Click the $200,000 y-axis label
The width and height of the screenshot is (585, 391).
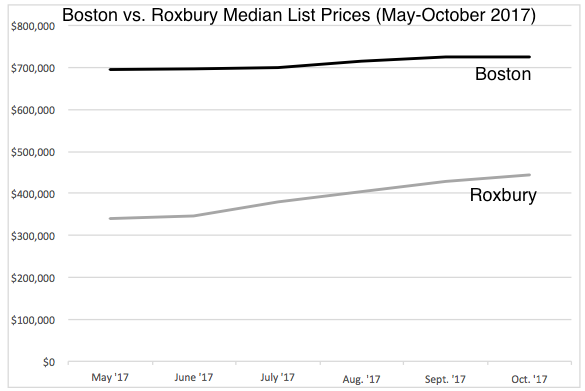(x=33, y=278)
